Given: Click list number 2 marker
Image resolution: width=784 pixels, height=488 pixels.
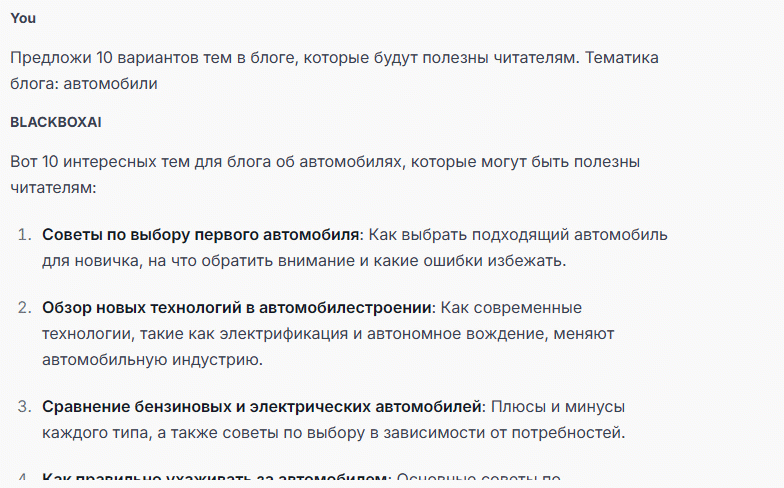Looking at the screenshot, I should click(x=25, y=307).
